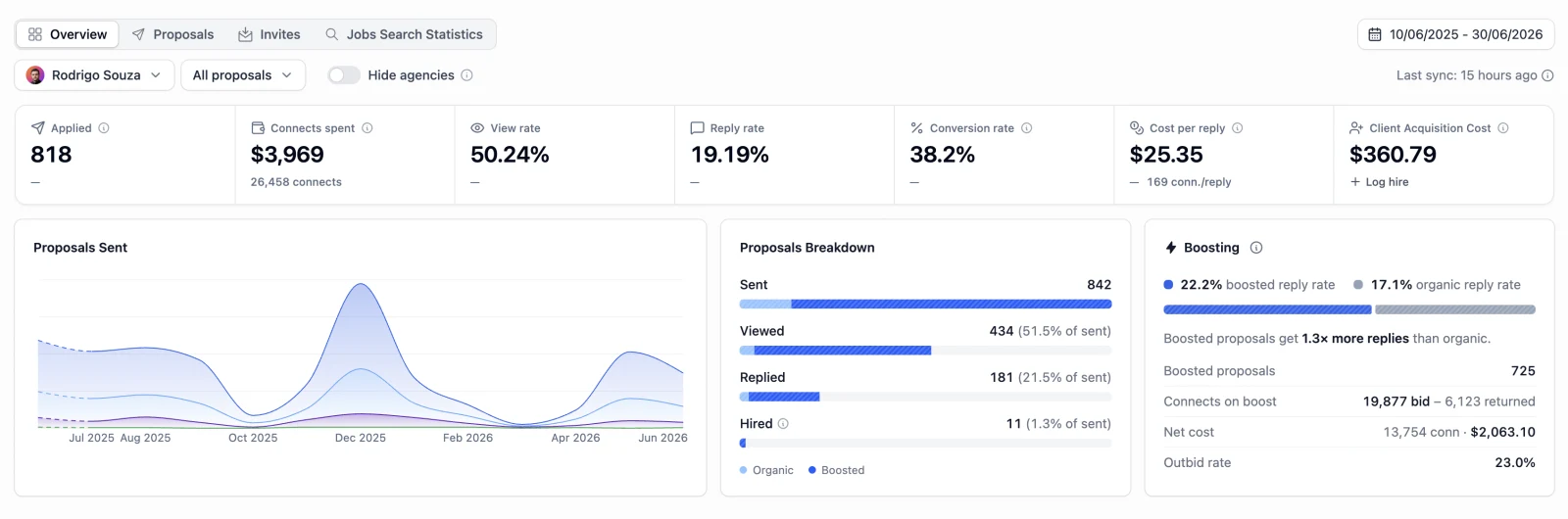This screenshot has height=519, width=1568.
Task: Click the Reply rate chat icon
Action: [x=697, y=128]
